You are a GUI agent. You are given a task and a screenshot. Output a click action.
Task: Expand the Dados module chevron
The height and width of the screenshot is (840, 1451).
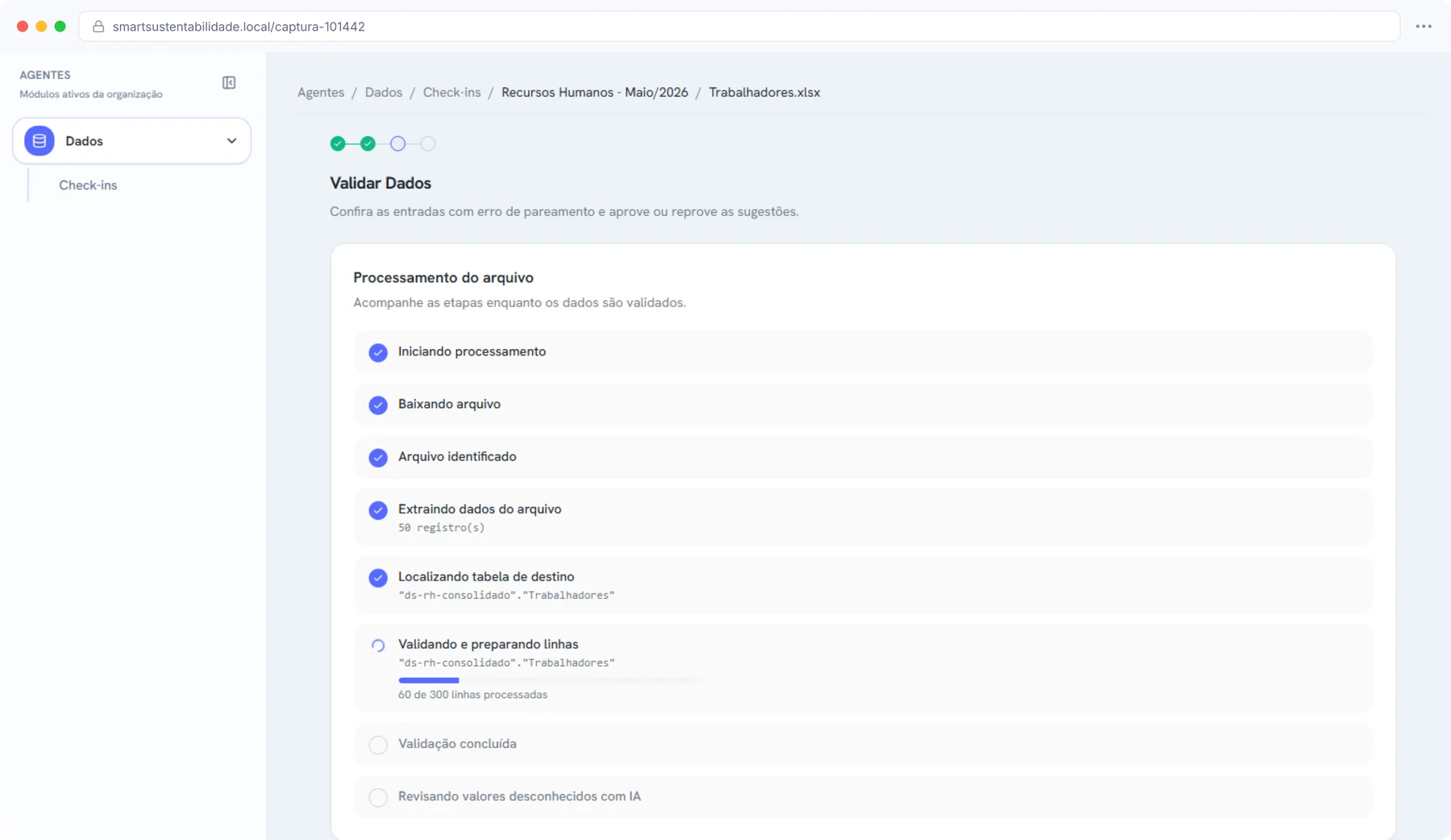click(x=231, y=141)
